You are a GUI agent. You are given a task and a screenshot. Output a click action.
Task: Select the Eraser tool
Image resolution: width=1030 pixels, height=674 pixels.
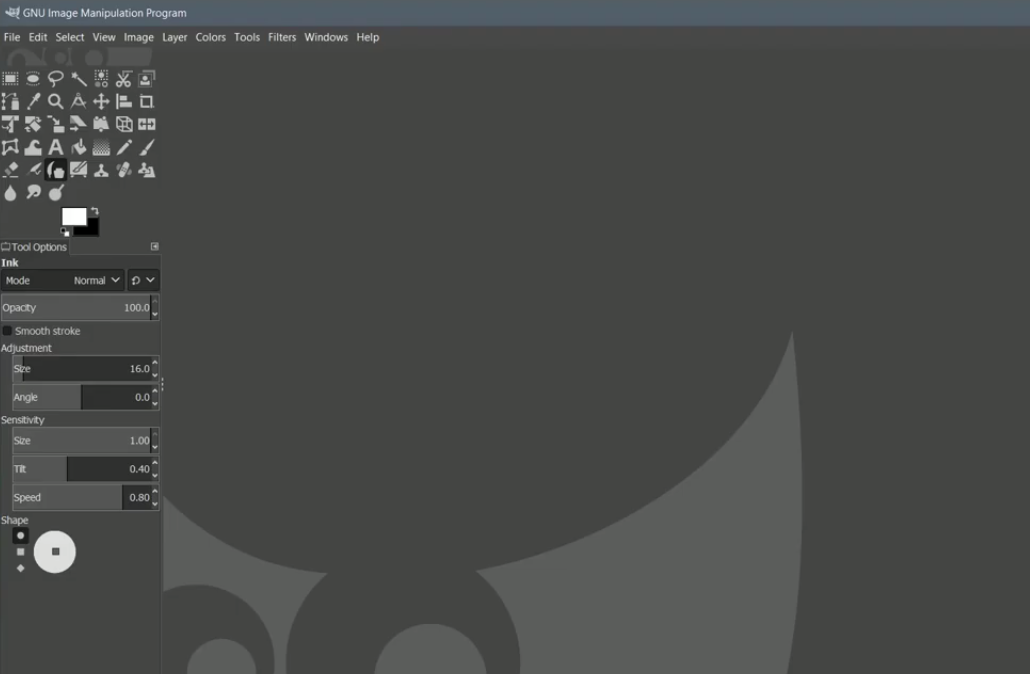coord(10,169)
